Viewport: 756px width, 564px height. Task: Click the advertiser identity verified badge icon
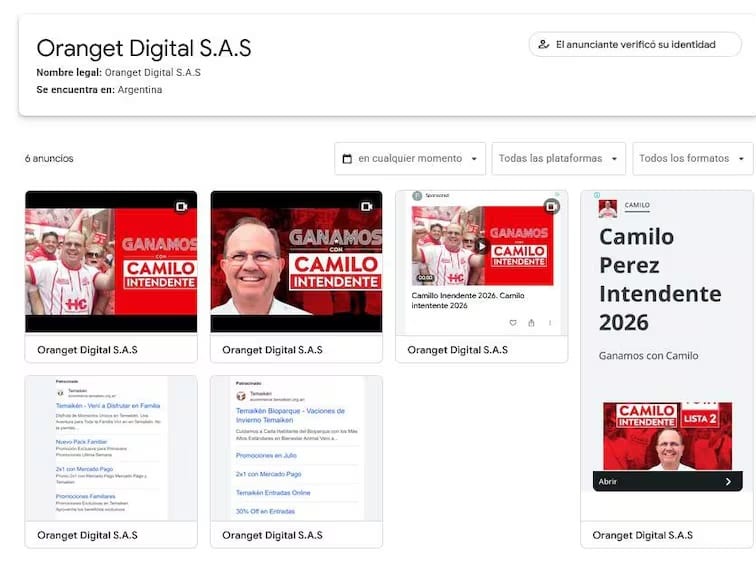pyautogui.click(x=543, y=44)
